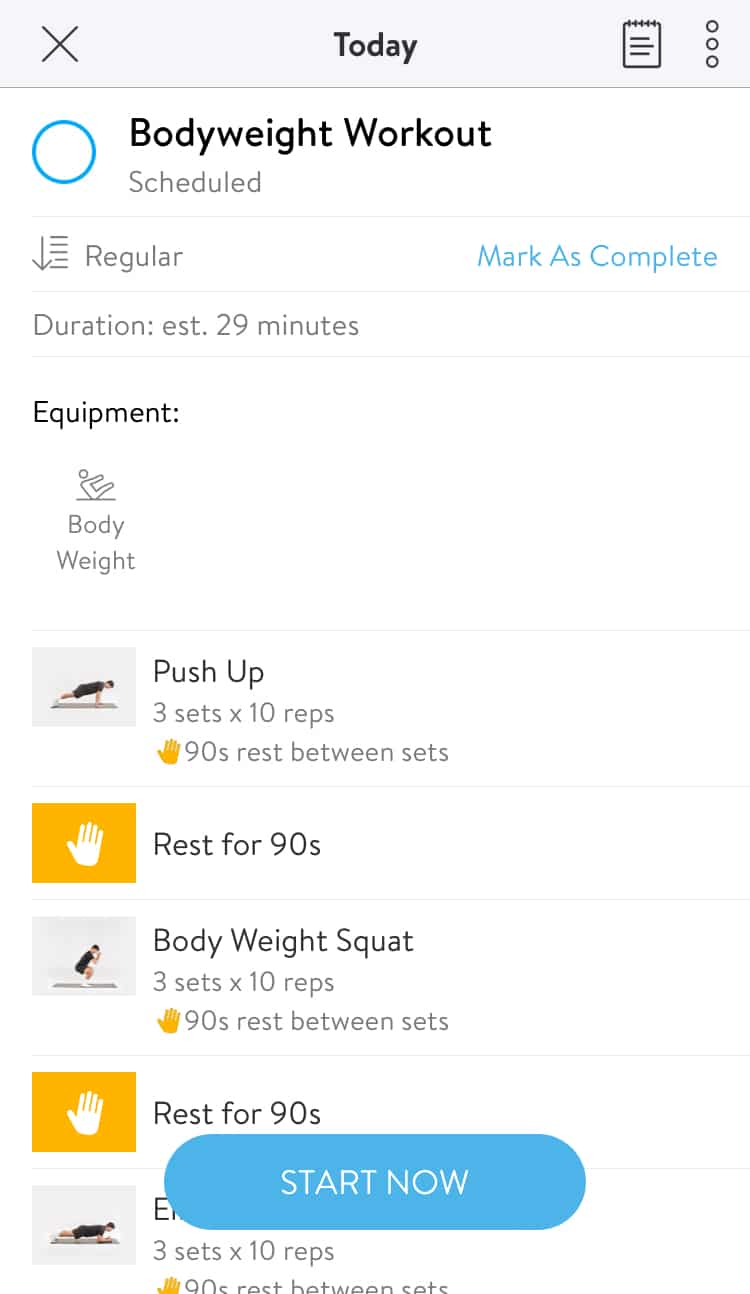750x1294 pixels.
Task: Tap the first orange rest hand icon
Action: point(84,843)
